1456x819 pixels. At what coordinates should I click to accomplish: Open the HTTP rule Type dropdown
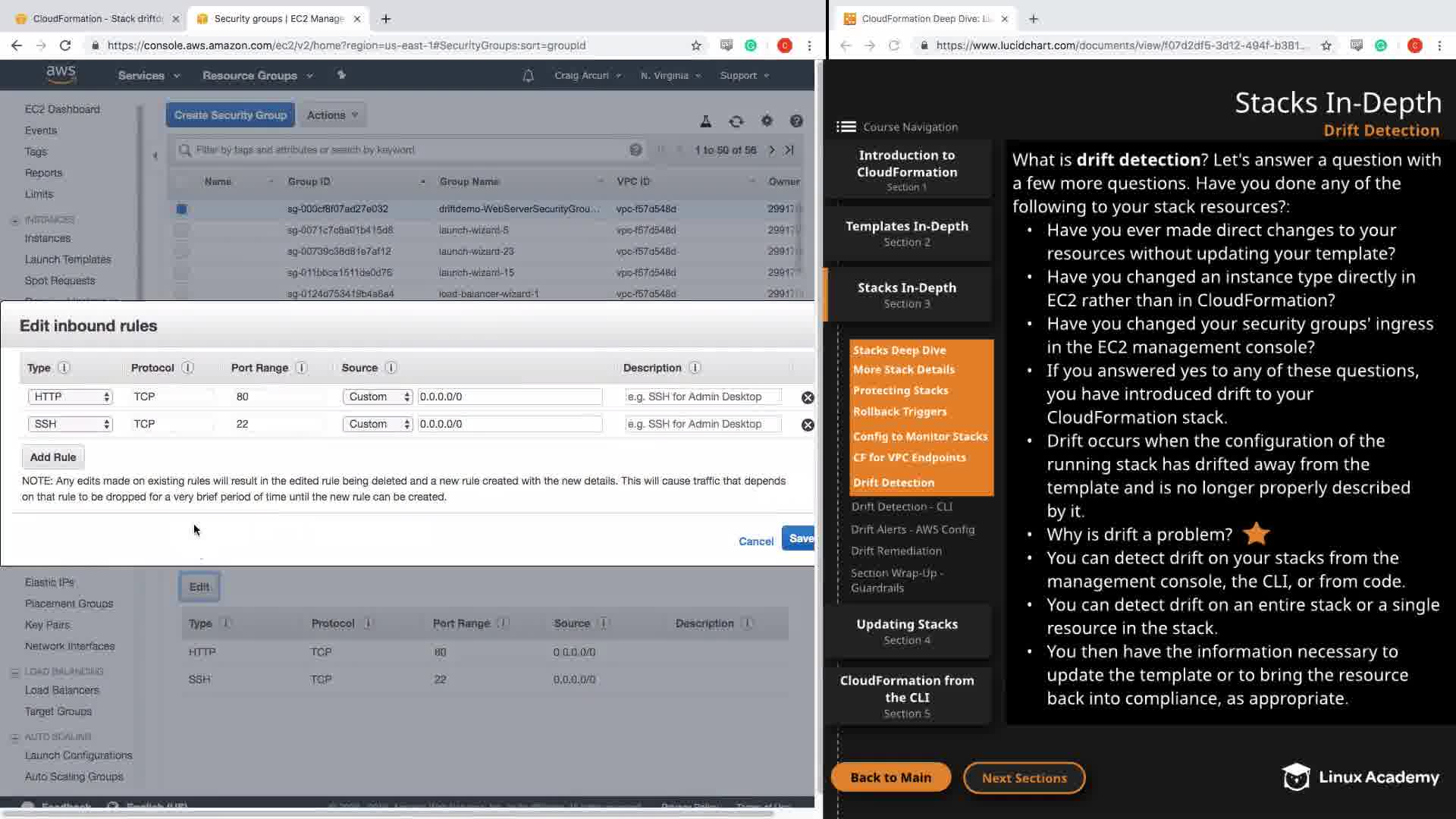point(70,397)
